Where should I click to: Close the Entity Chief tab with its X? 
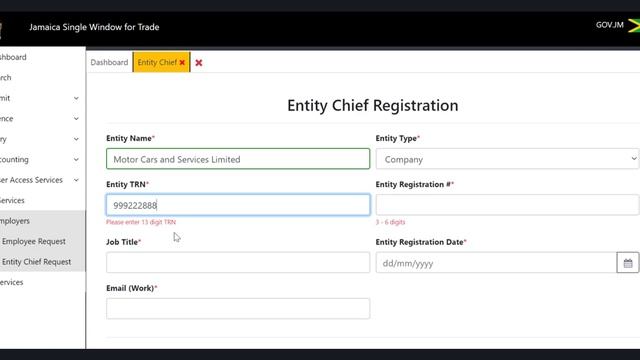click(182, 62)
